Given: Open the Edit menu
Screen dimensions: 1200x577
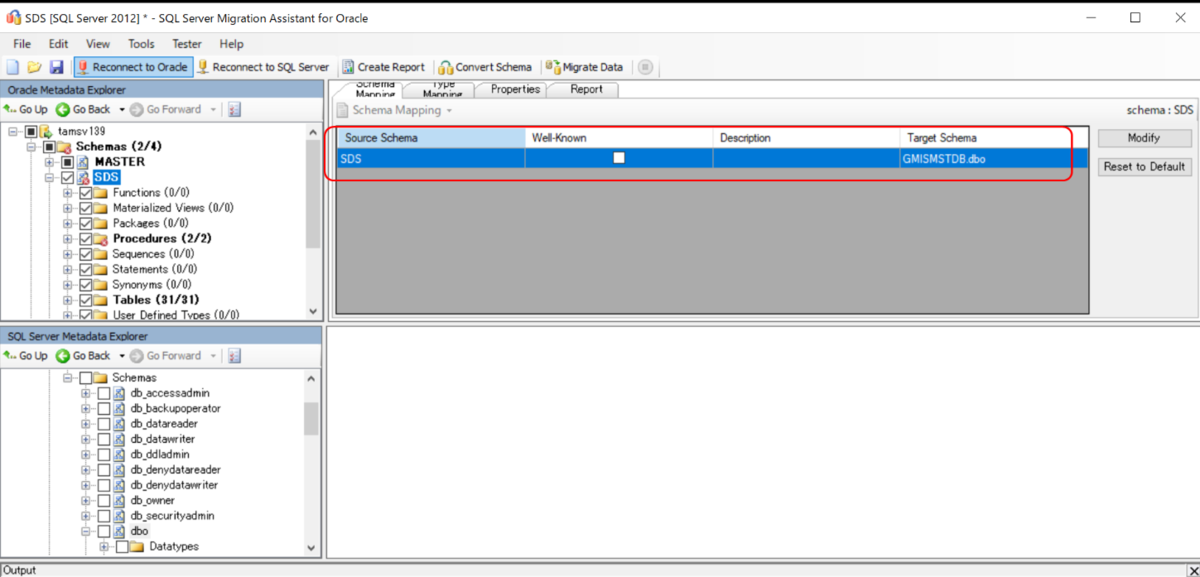Looking at the screenshot, I should (x=58, y=44).
